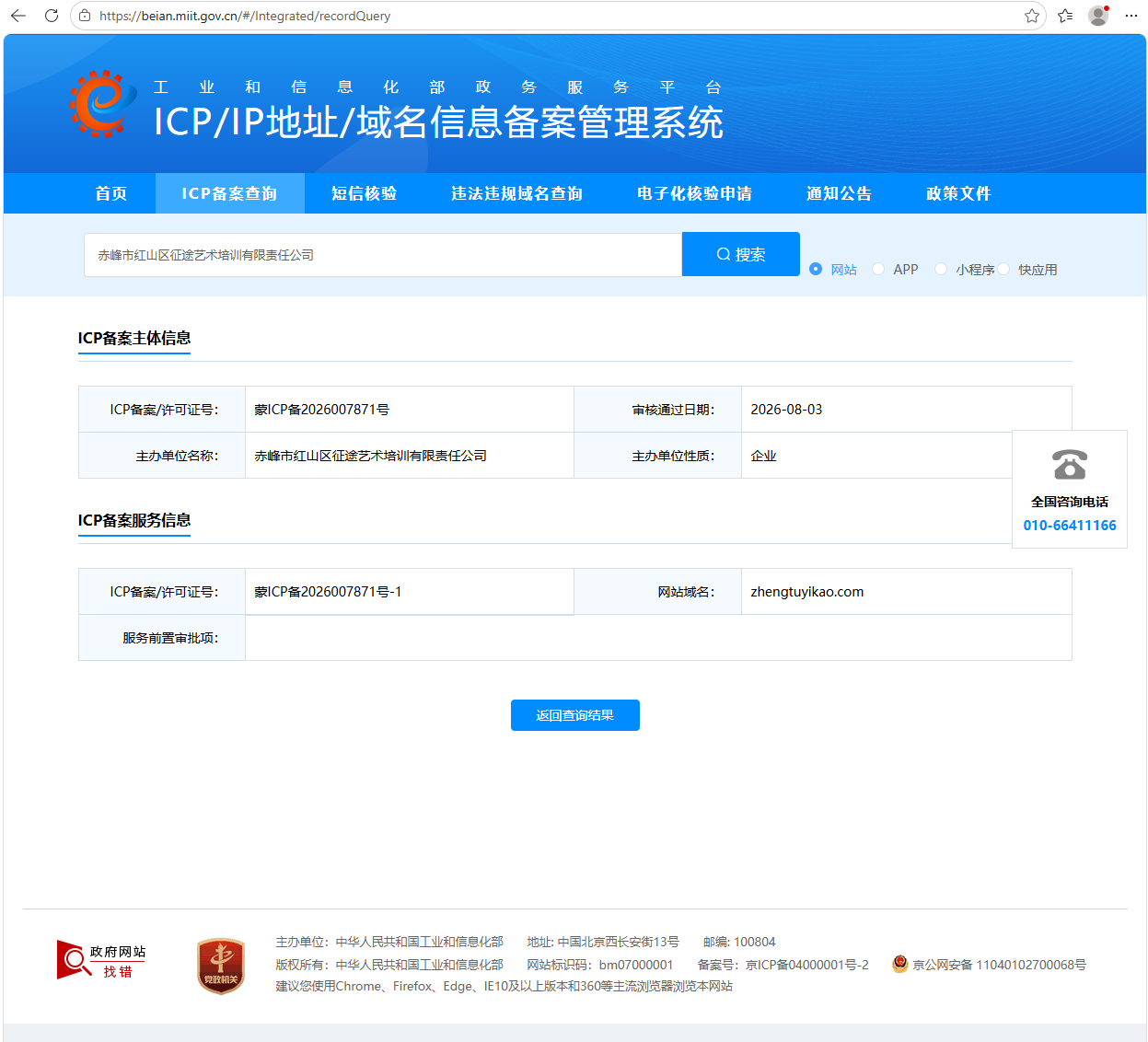The width and height of the screenshot is (1148, 1042).
Task: Click the 搜索 search button
Action: point(741,254)
